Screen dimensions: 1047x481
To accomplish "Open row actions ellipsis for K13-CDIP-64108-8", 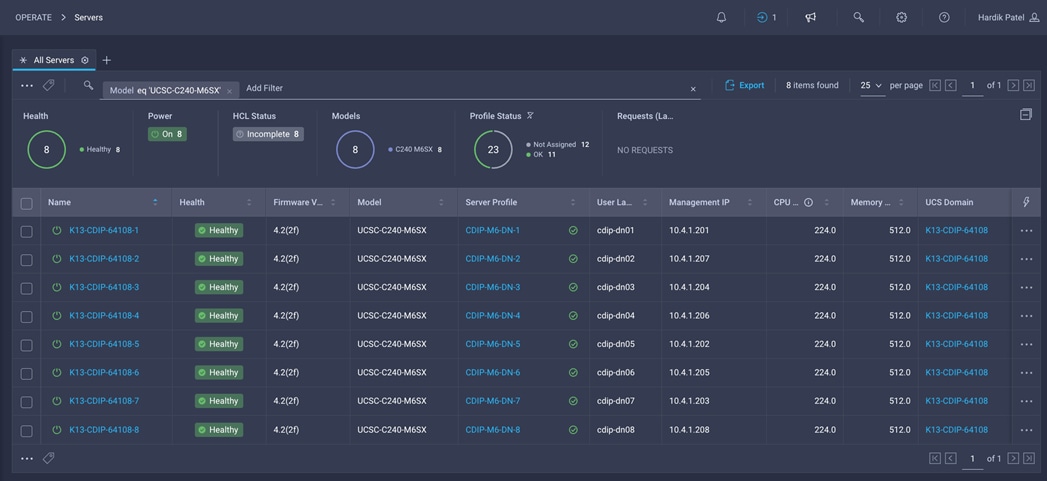I will point(1026,430).
